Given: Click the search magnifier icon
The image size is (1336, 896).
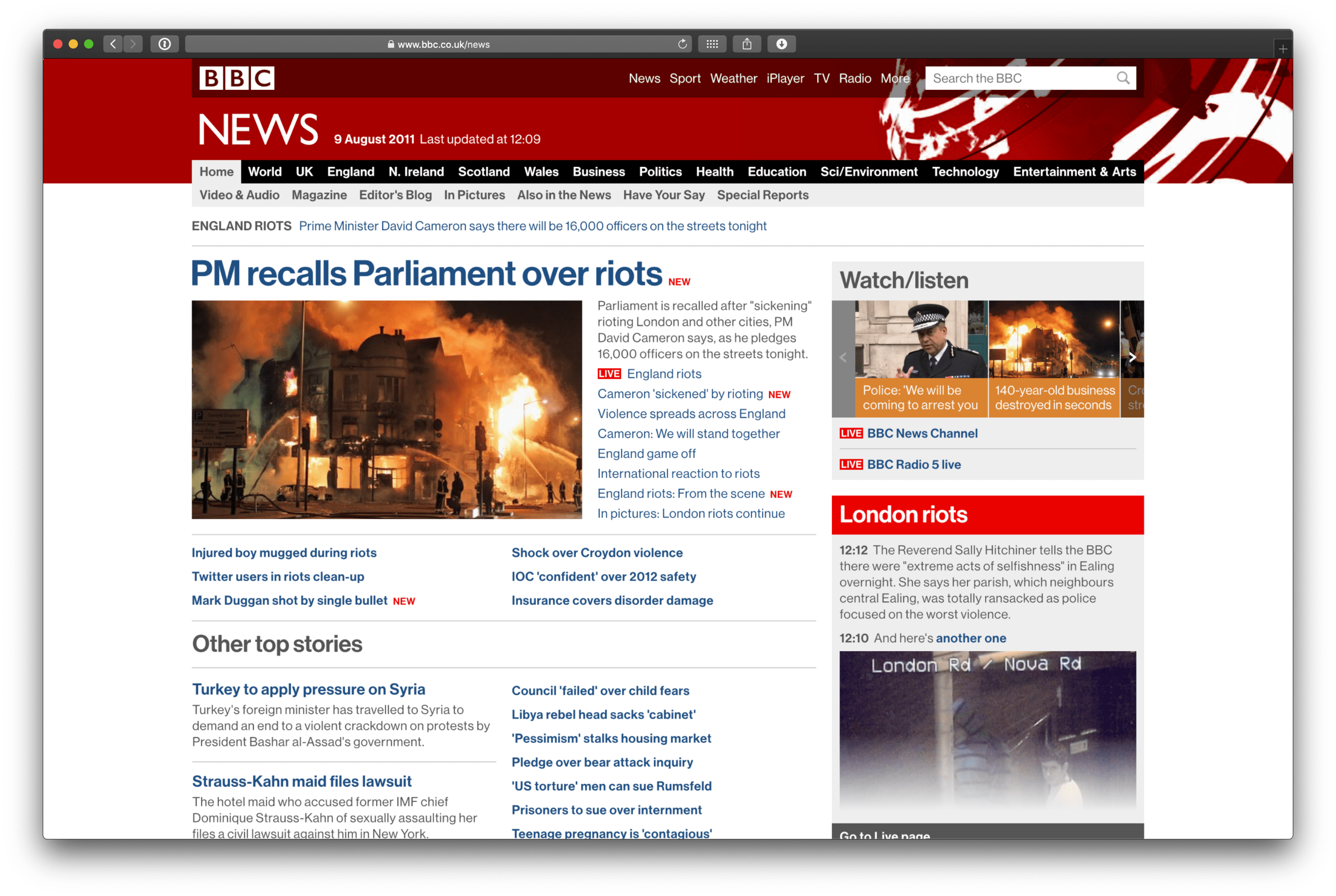Looking at the screenshot, I should click(1123, 78).
